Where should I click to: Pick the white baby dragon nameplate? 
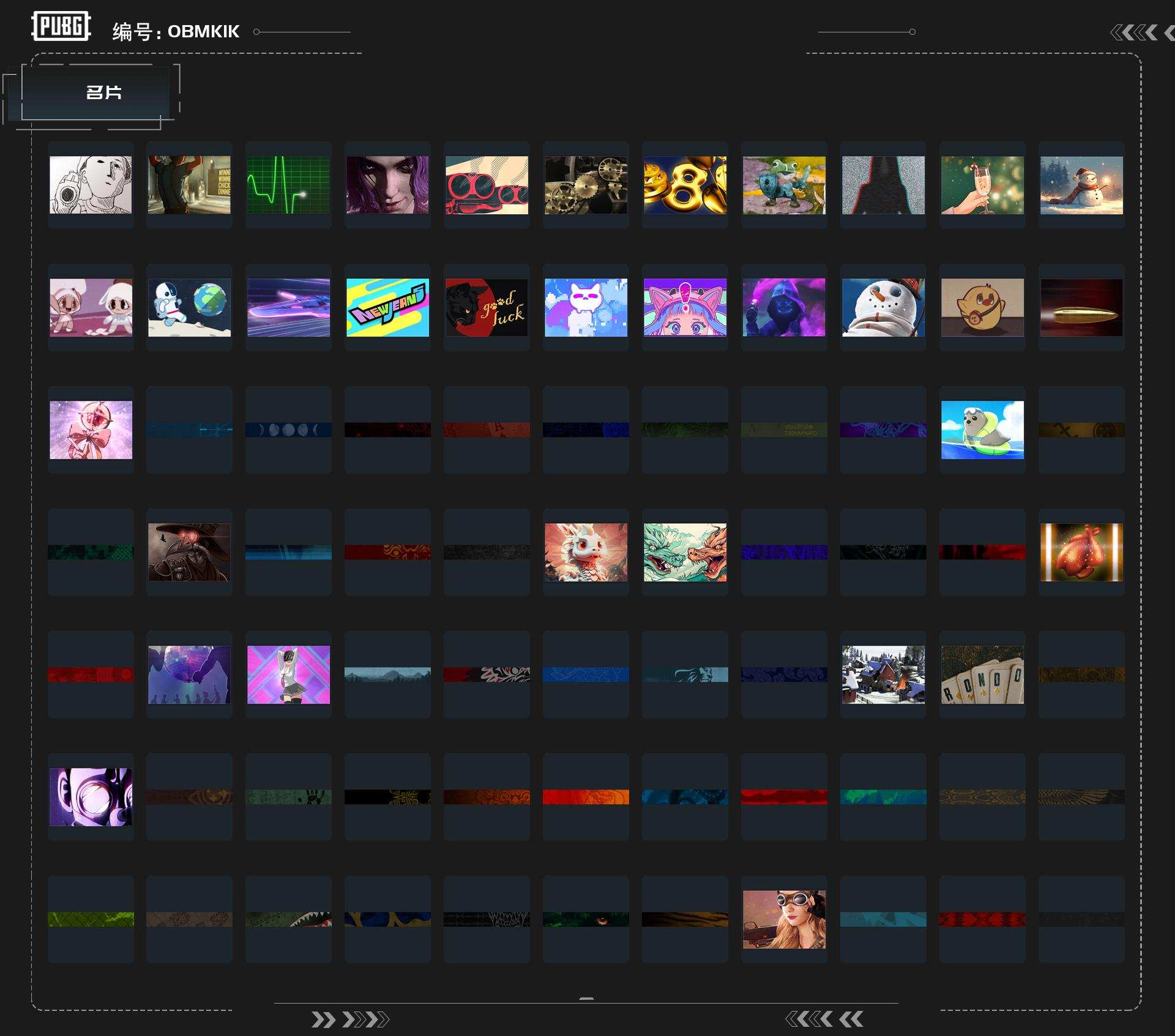(586, 552)
